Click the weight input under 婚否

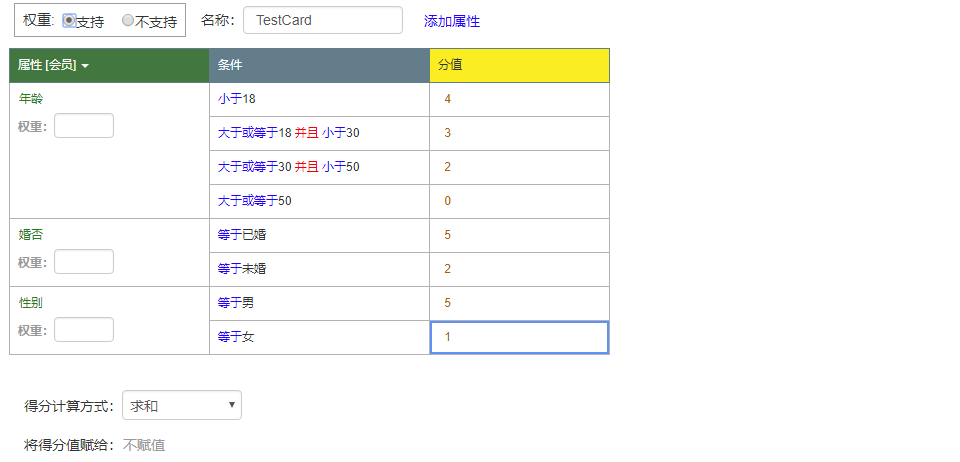(83, 262)
